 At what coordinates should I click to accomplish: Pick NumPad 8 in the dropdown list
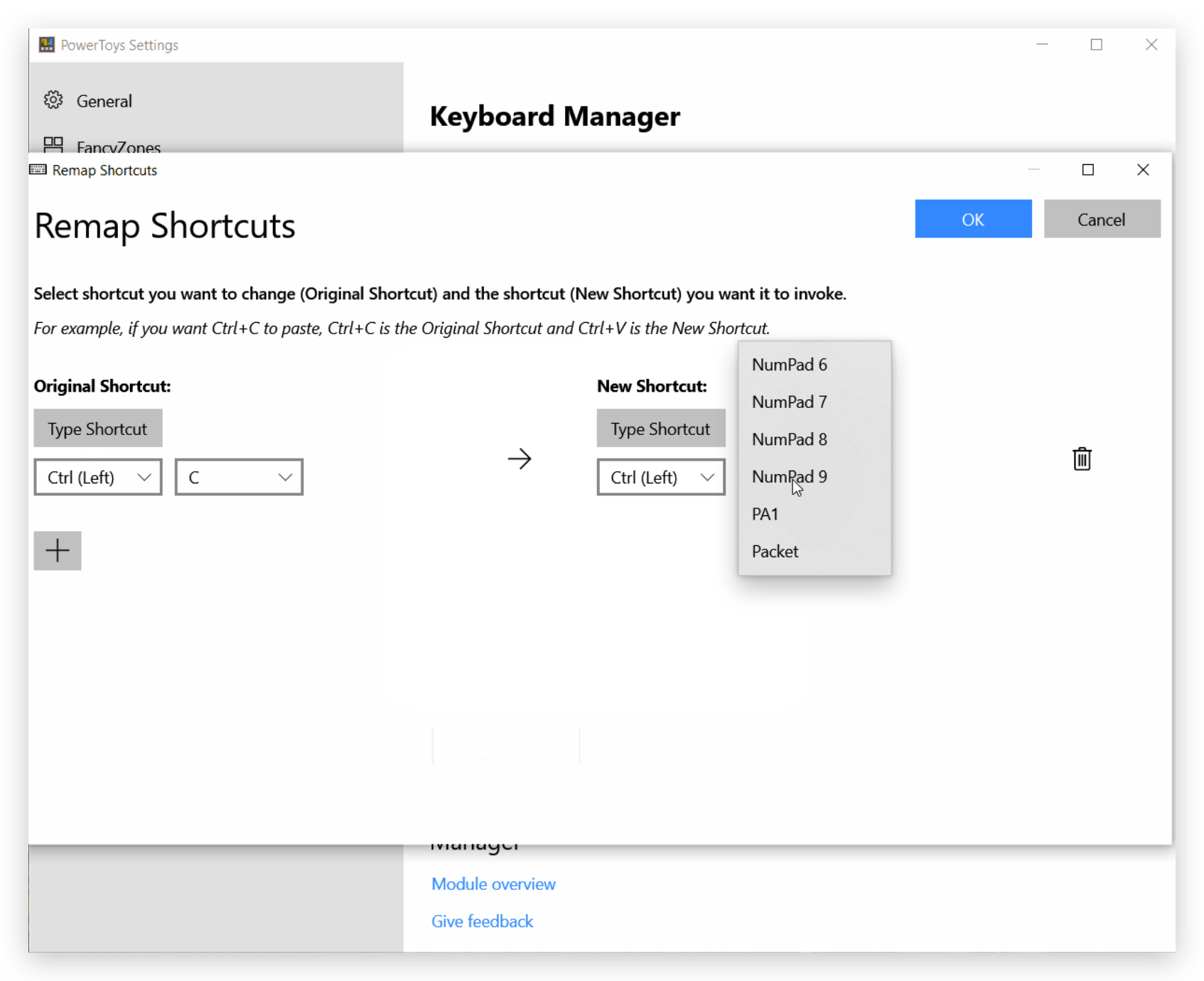[x=815, y=439]
